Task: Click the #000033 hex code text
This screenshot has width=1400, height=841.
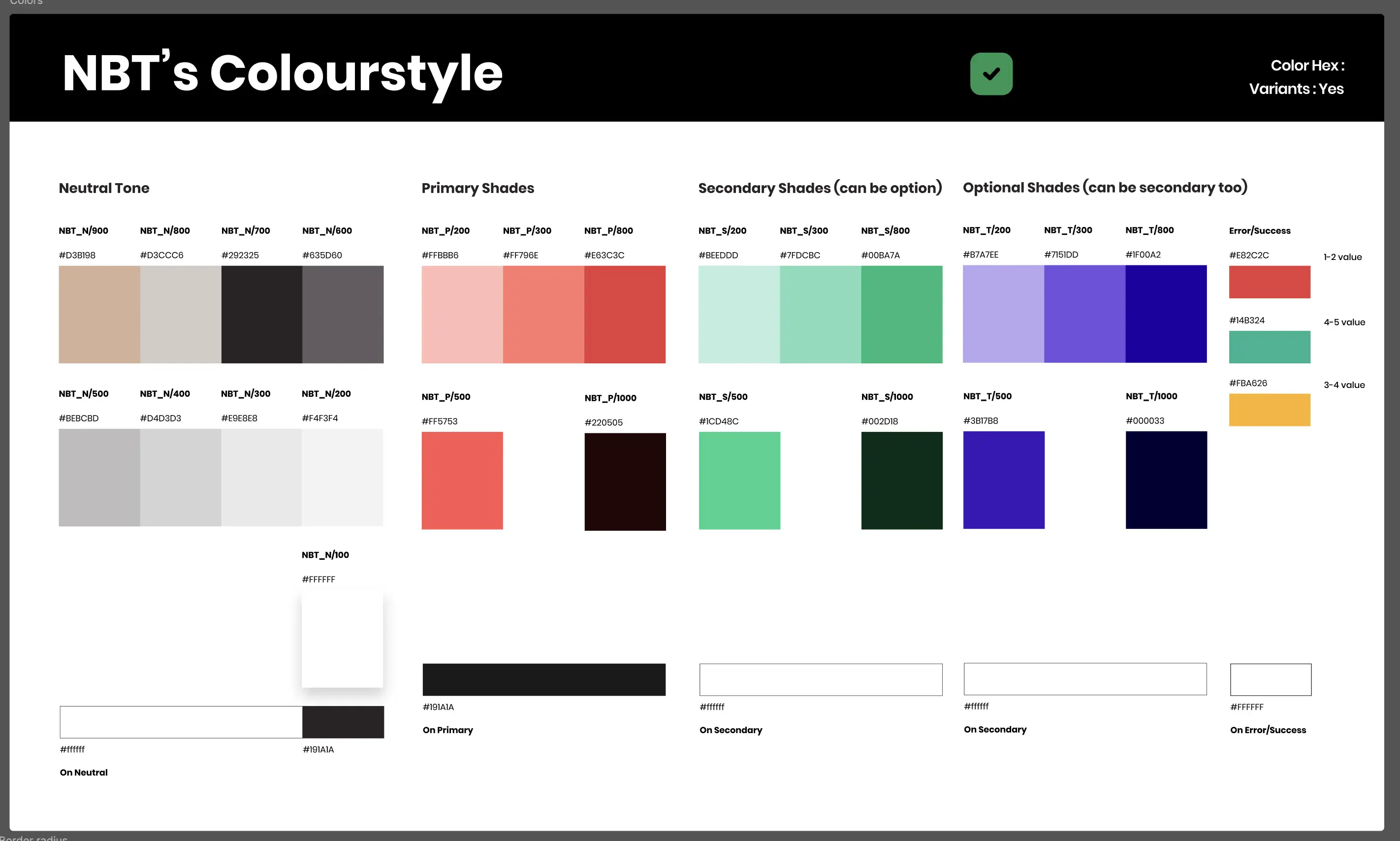Action: pyautogui.click(x=1145, y=420)
